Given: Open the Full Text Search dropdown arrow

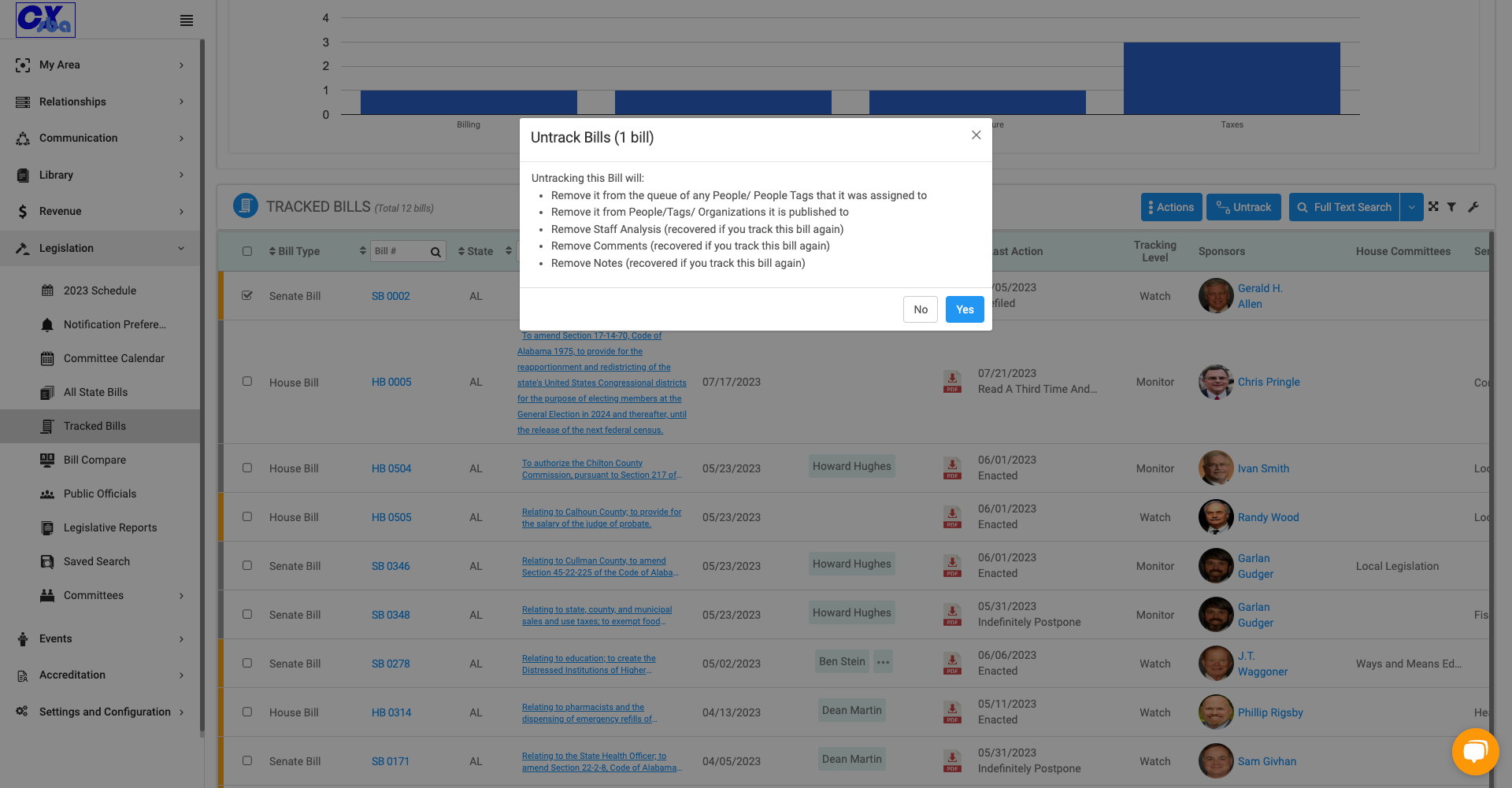Looking at the screenshot, I should (x=1411, y=207).
